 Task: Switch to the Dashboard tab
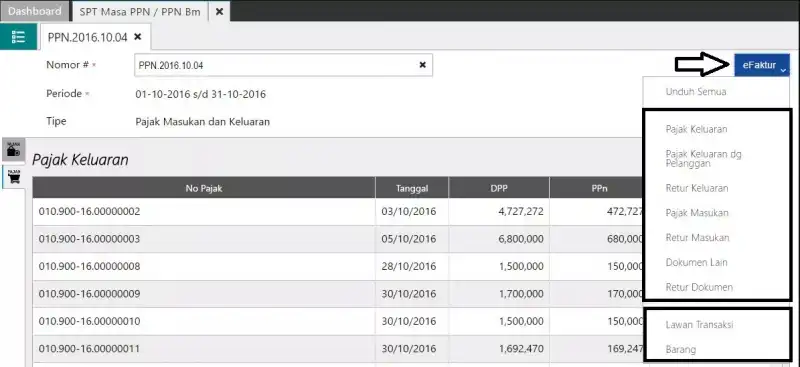(x=35, y=11)
